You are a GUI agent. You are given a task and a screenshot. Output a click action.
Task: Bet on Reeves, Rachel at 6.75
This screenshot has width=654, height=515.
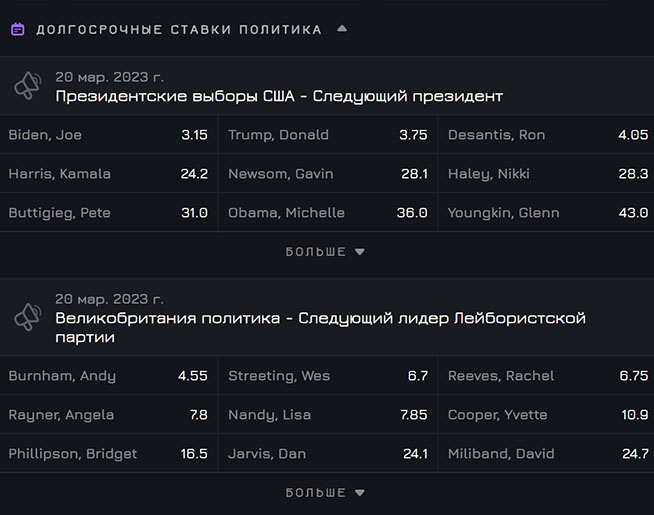546,376
